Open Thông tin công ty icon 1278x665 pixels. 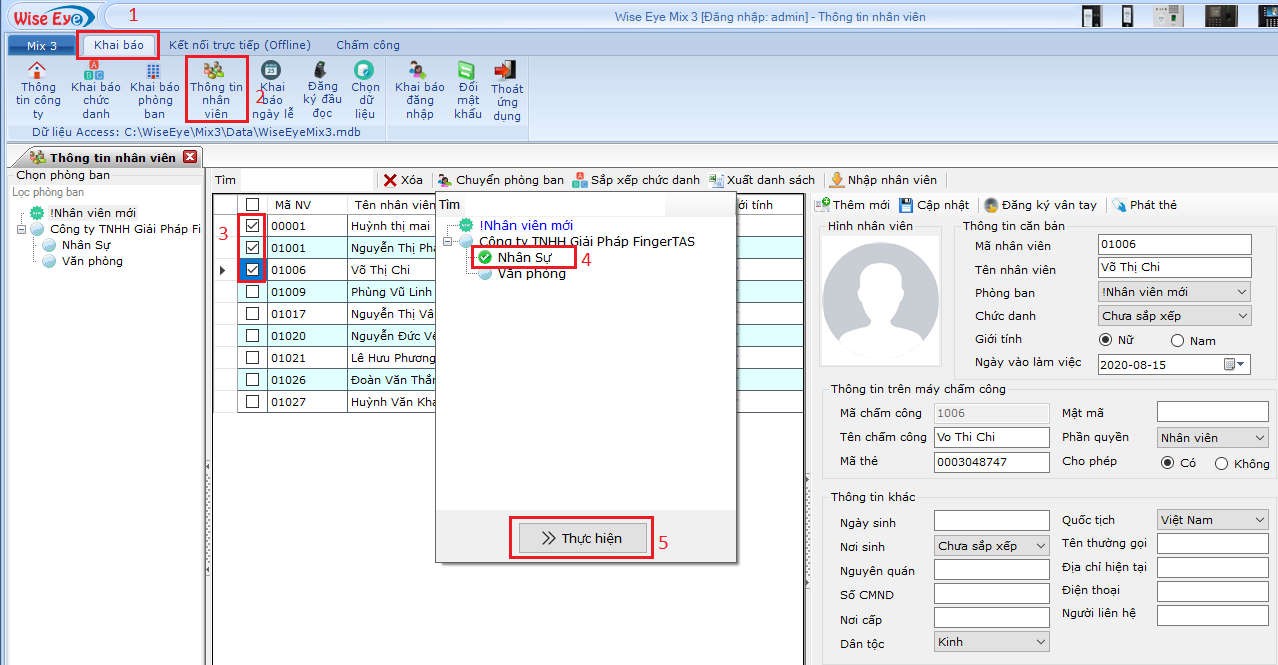click(x=37, y=72)
